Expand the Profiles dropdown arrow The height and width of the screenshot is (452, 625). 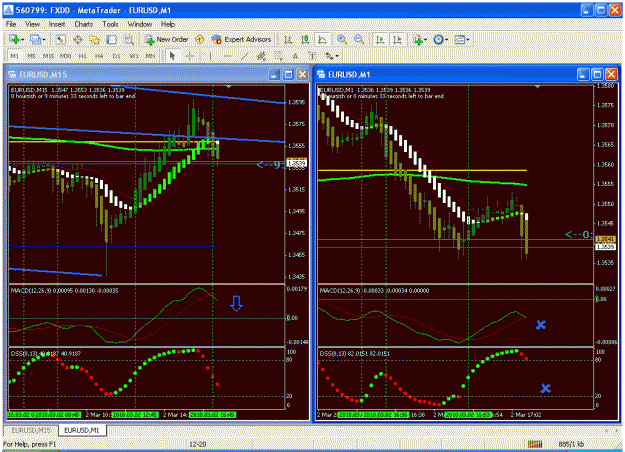[43, 40]
